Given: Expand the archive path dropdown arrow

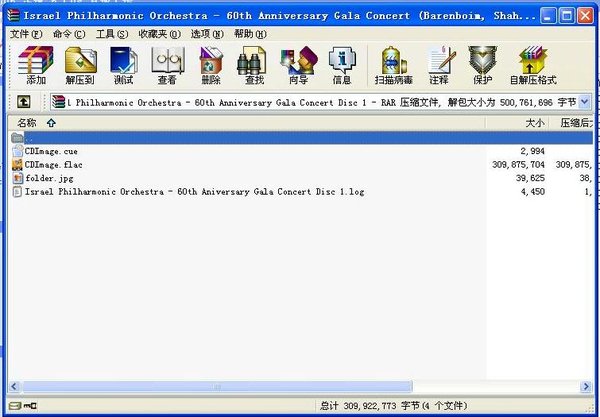Looking at the screenshot, I should [585, 102].
